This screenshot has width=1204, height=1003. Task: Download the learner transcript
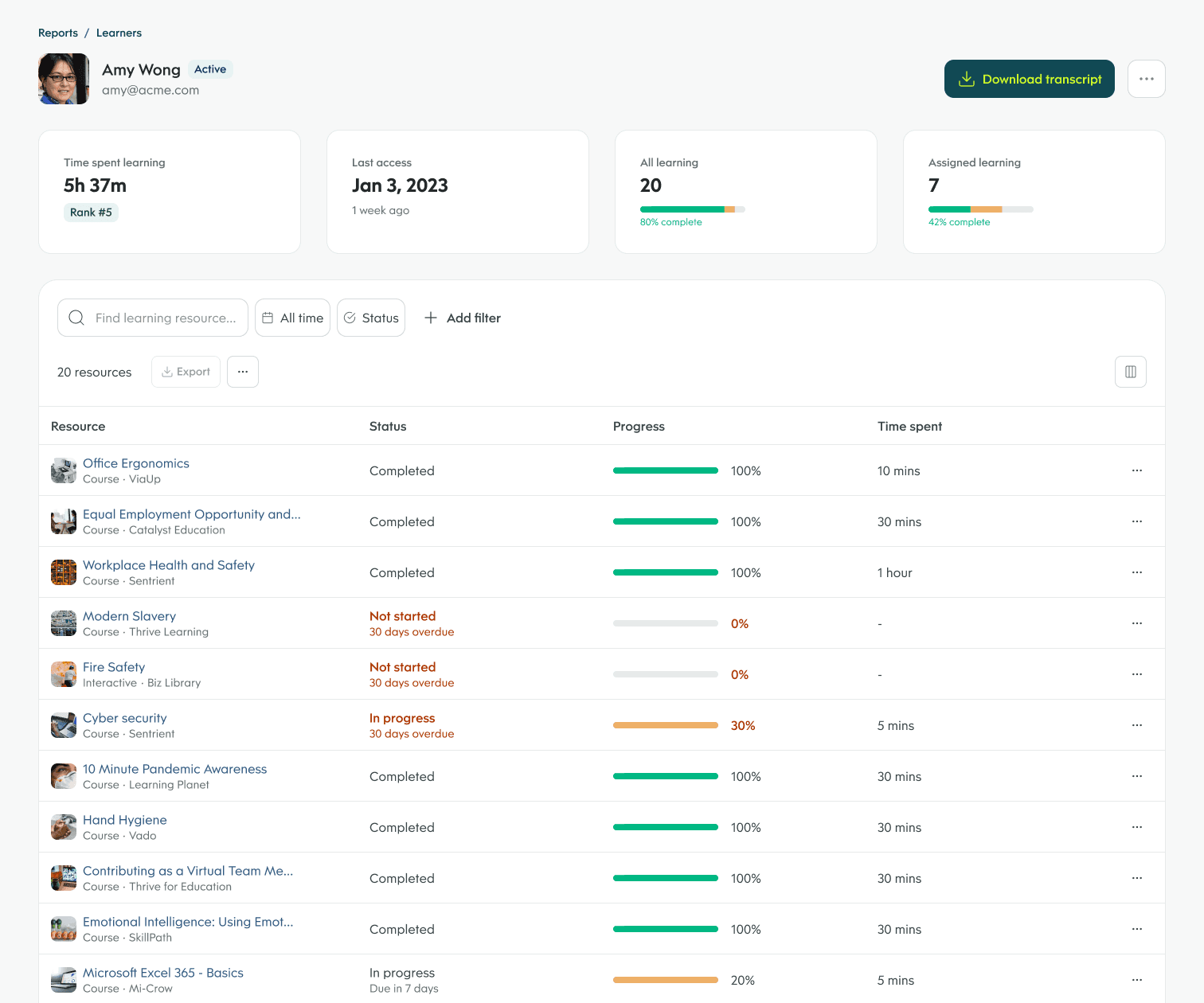coord(1029,79)
